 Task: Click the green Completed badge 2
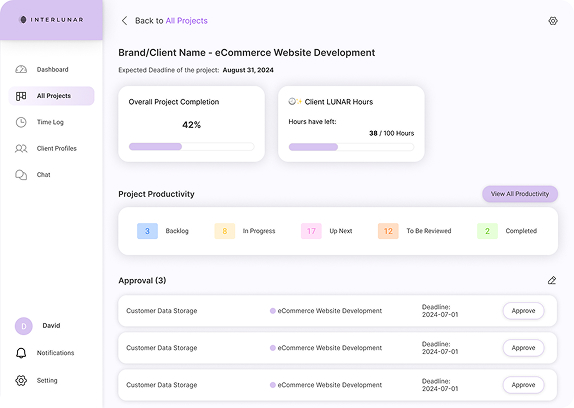tap(487, 231)
